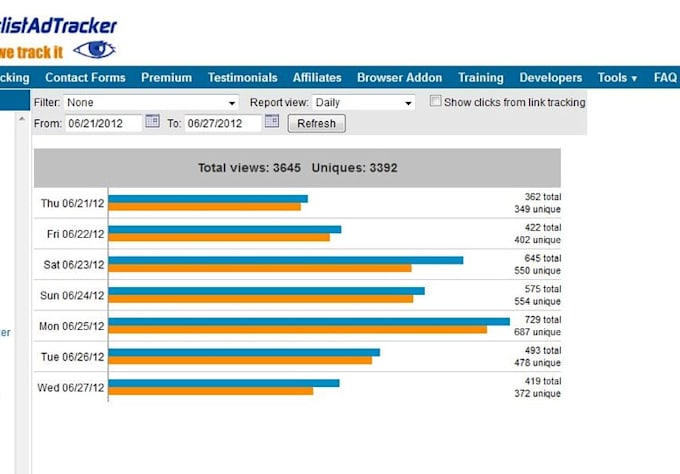Click the blue total bar for Thu 06/21/12

click(x=208, y=199)
